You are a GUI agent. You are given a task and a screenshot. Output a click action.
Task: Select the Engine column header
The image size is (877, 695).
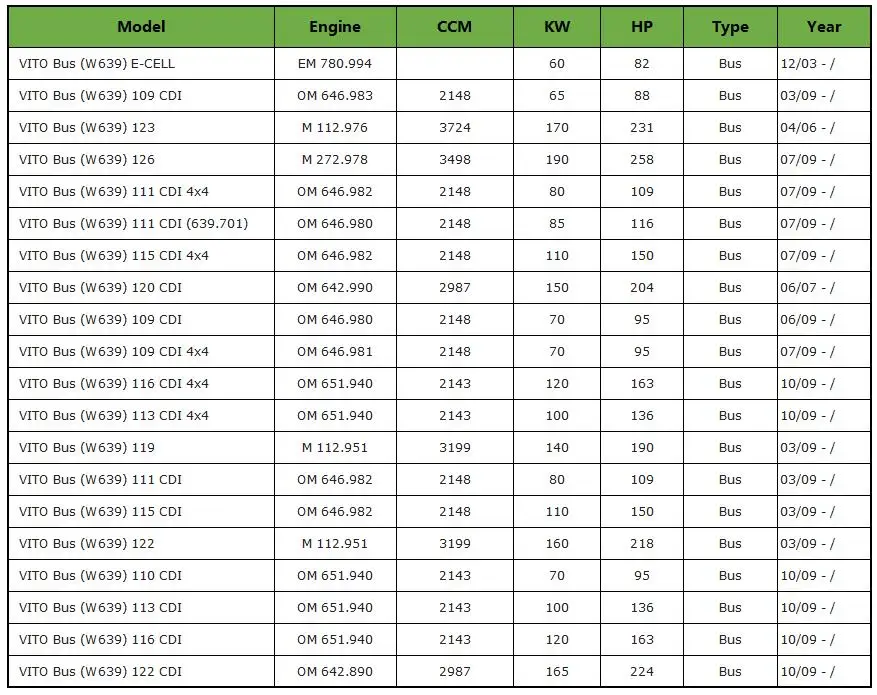(335, 27)
